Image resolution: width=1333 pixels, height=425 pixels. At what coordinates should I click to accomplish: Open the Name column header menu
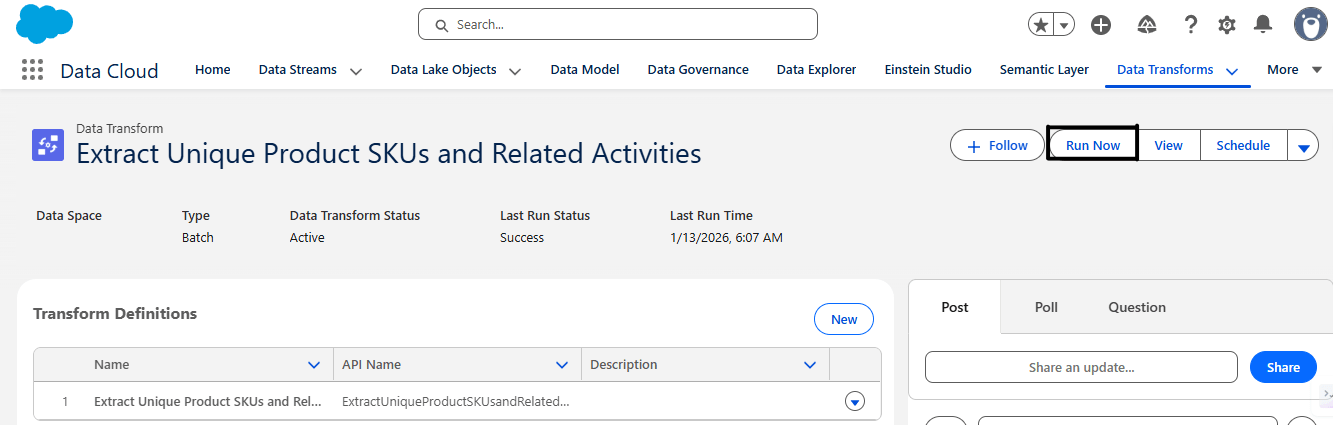coord(314,365)
